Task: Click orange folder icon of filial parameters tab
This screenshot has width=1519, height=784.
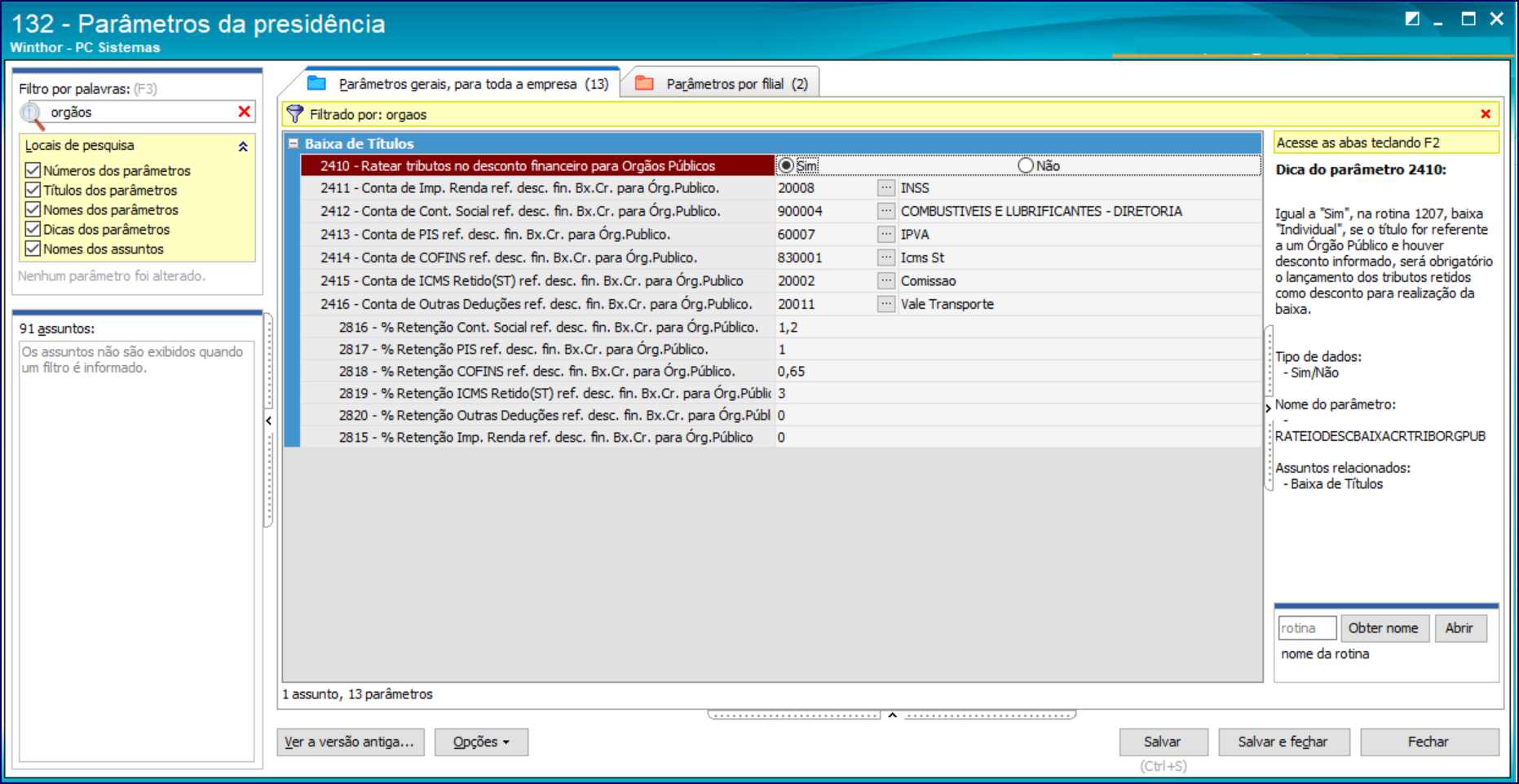Action: (x=645, y=83)
